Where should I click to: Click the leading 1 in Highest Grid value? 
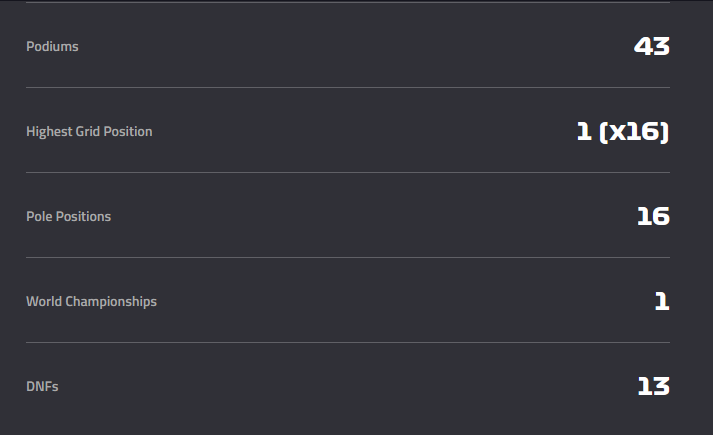(x=584, y=131)
